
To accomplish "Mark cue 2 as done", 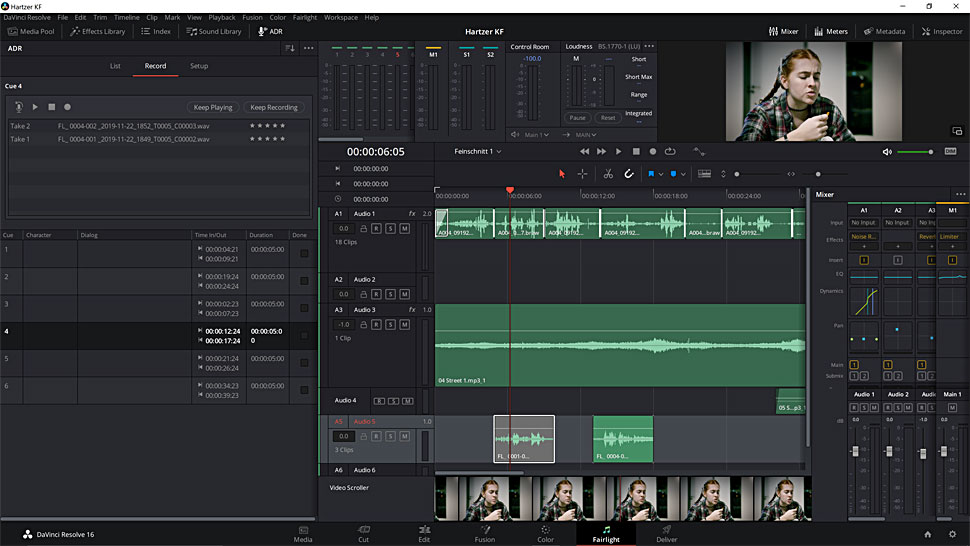I will (x=304, y=281).
